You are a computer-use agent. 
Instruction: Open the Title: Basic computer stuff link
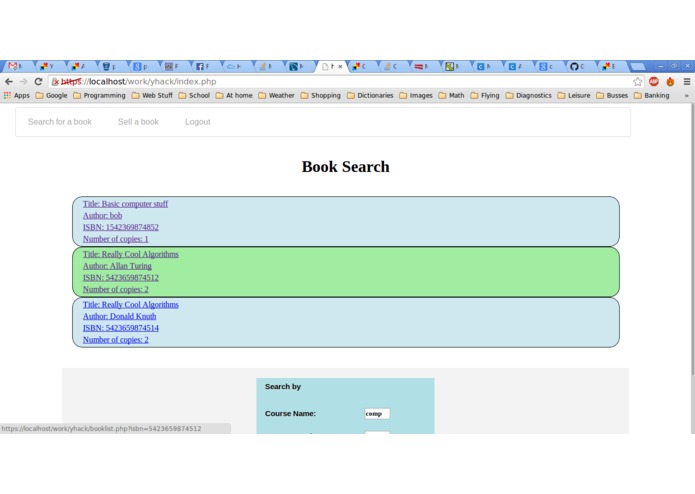pos(125,204)
